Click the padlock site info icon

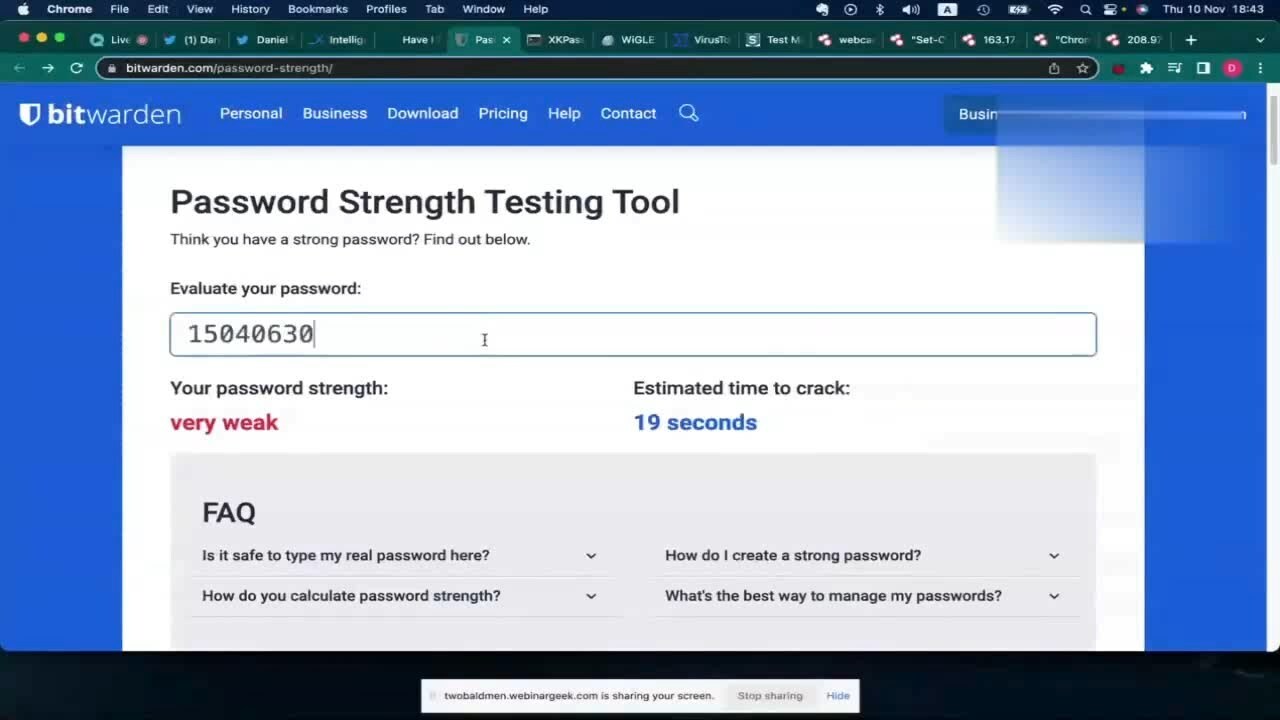click(112, 68)
